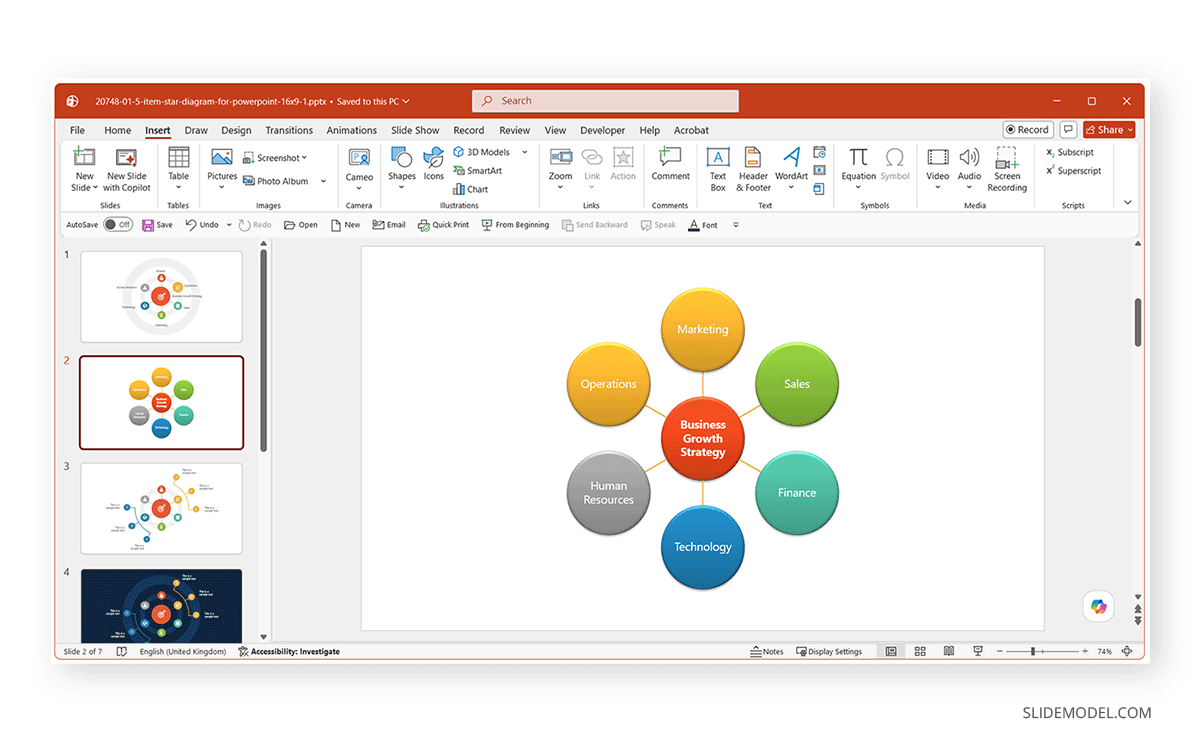Open Header & Footer settings
1200x743 pixels.
753,169
